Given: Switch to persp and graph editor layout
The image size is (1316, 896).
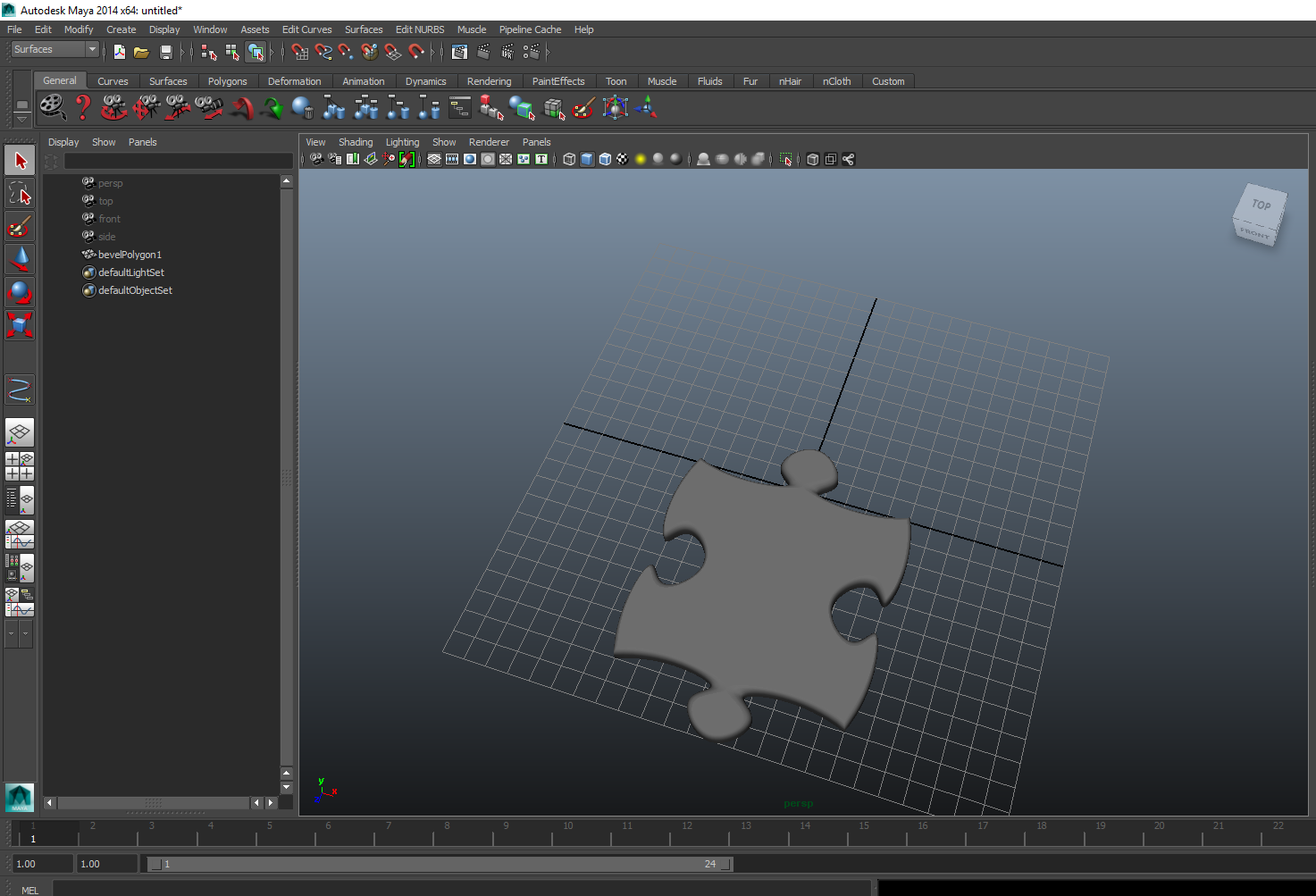Looking at the screenshot, I should 20,534.
